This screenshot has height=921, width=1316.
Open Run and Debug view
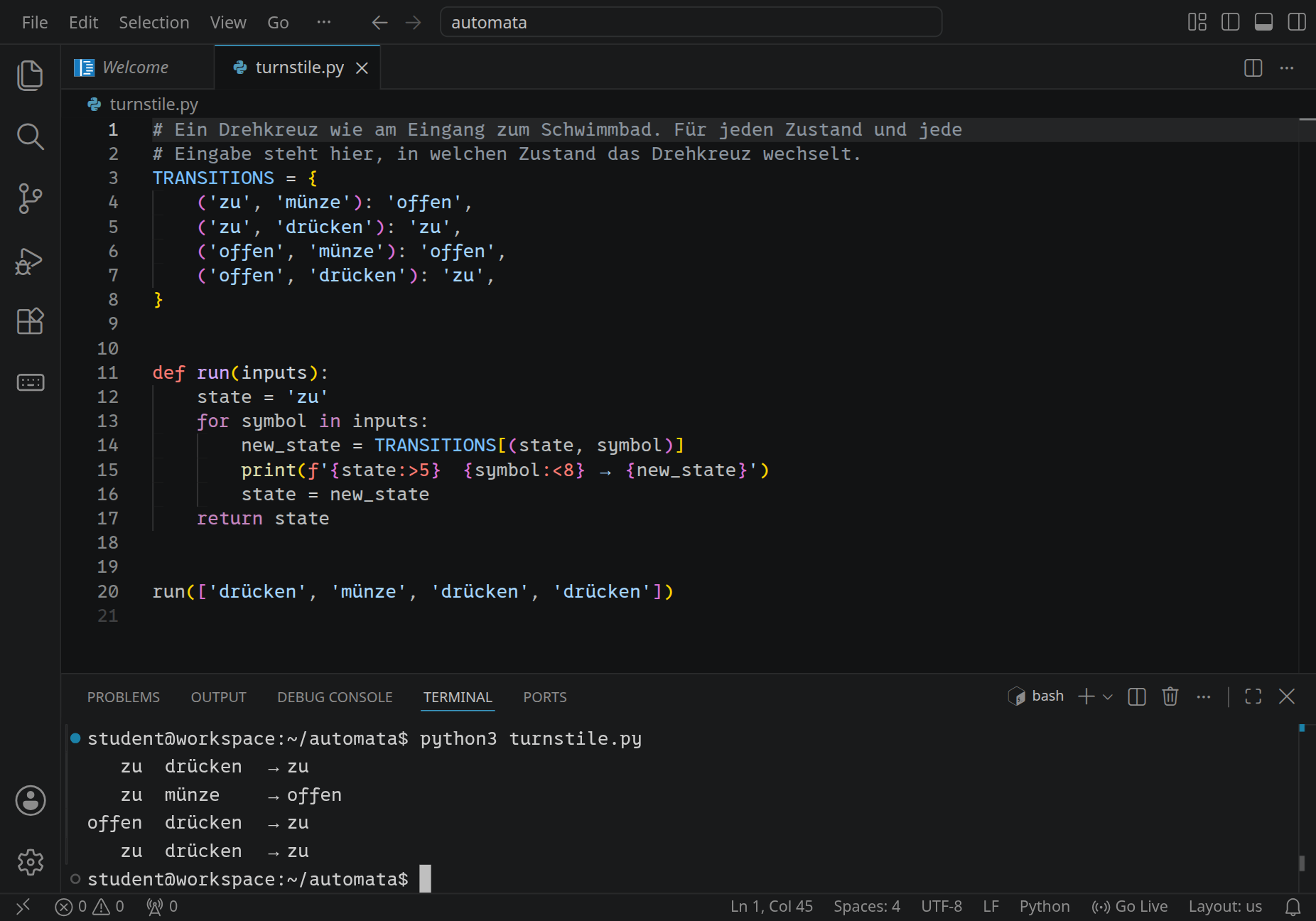coord(30,261)
